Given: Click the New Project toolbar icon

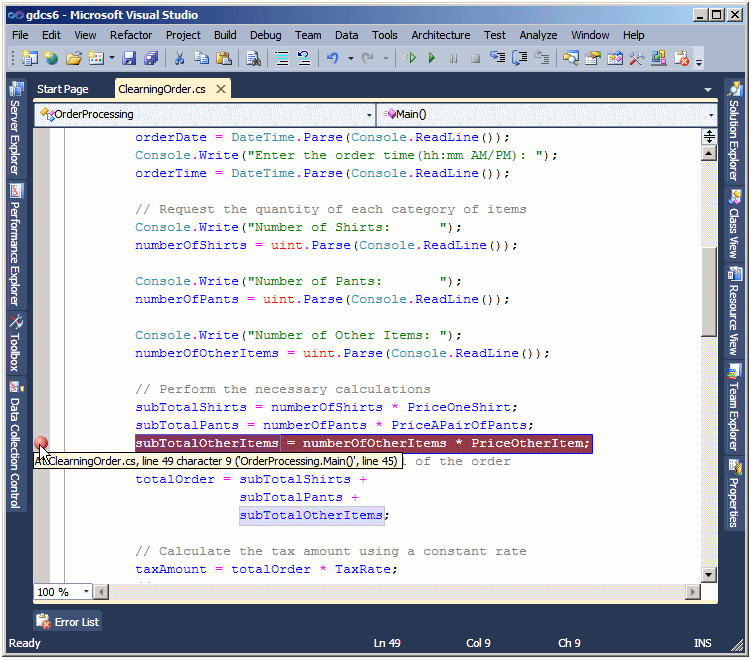Looking at the screenshot, I should (x=30, y=58).
